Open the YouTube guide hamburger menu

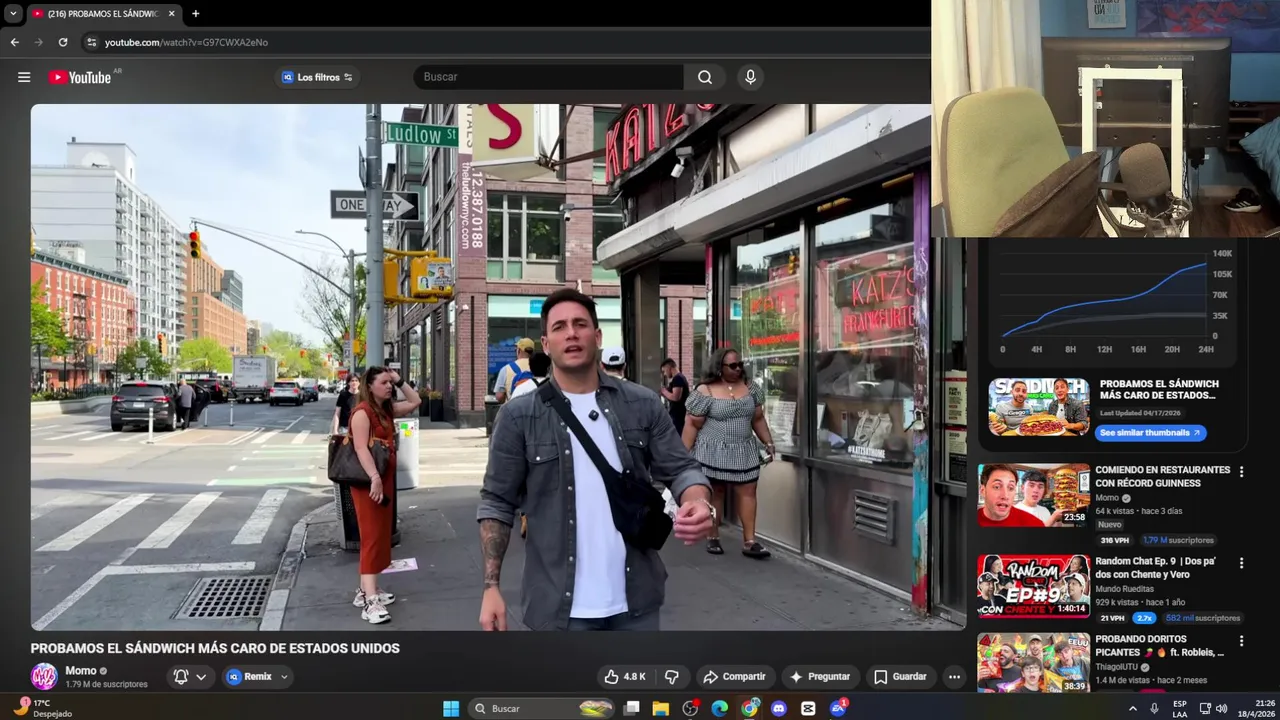[x=24, y=77]
